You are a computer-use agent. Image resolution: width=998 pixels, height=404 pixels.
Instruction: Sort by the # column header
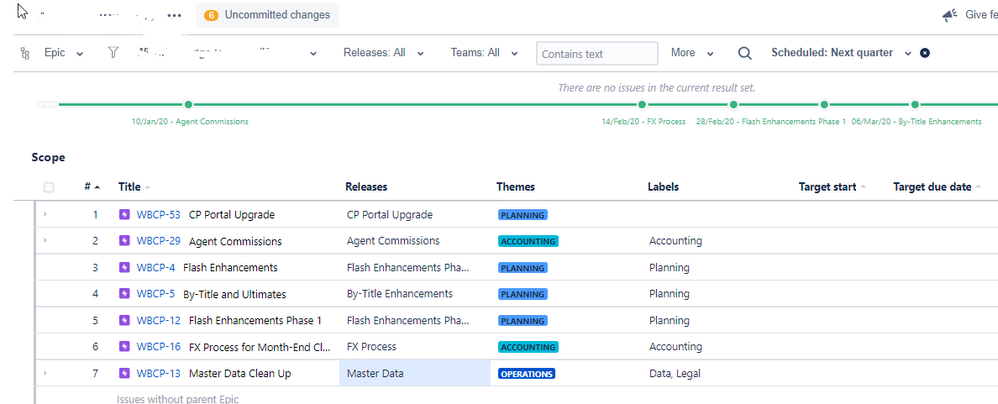point(92,187)
